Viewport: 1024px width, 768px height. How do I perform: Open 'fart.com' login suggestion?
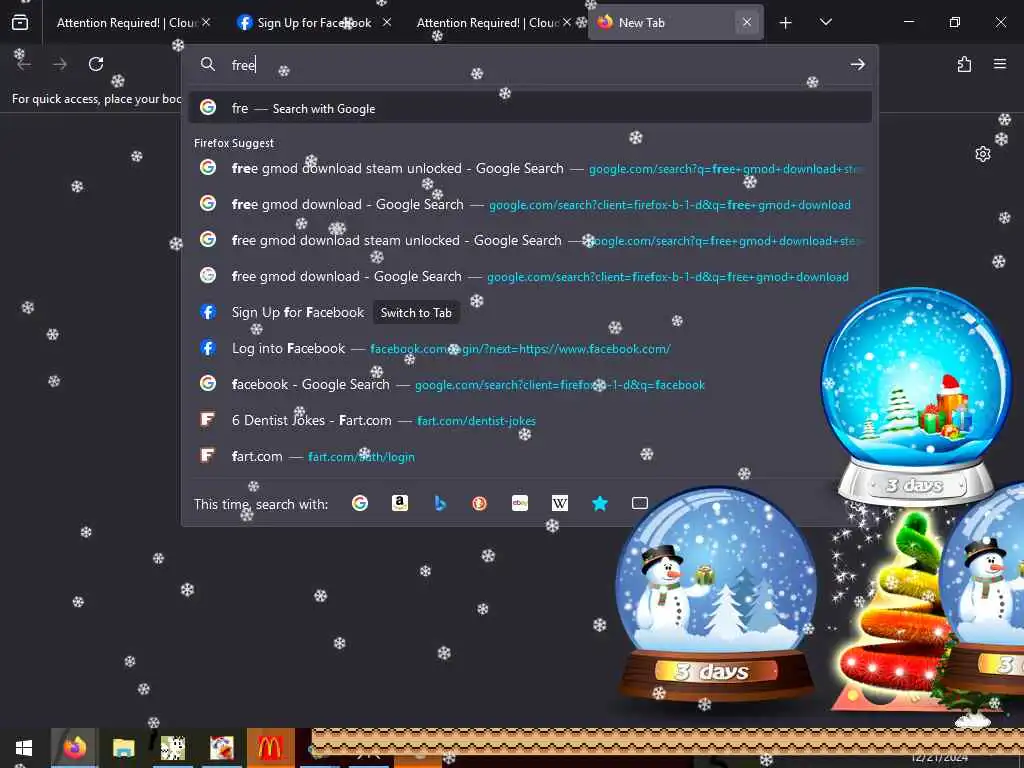(530, 456)
